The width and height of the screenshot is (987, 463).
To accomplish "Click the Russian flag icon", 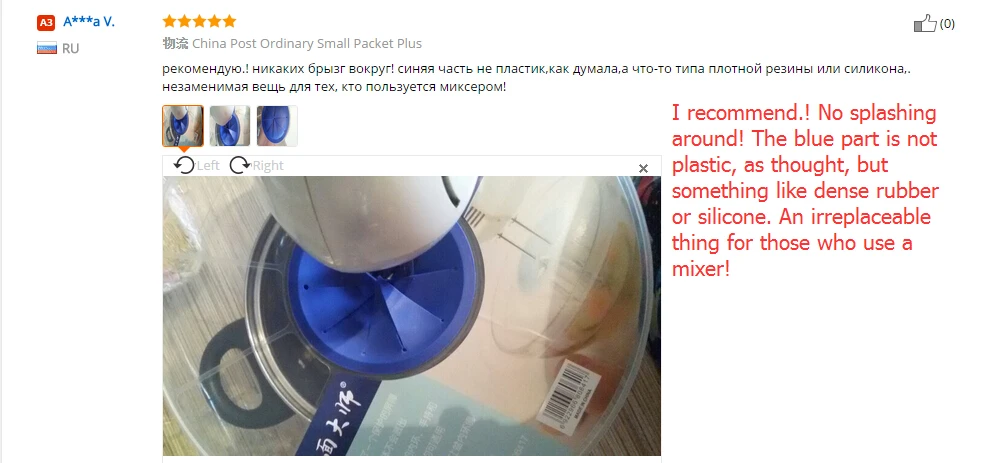I will click(47, 48).
